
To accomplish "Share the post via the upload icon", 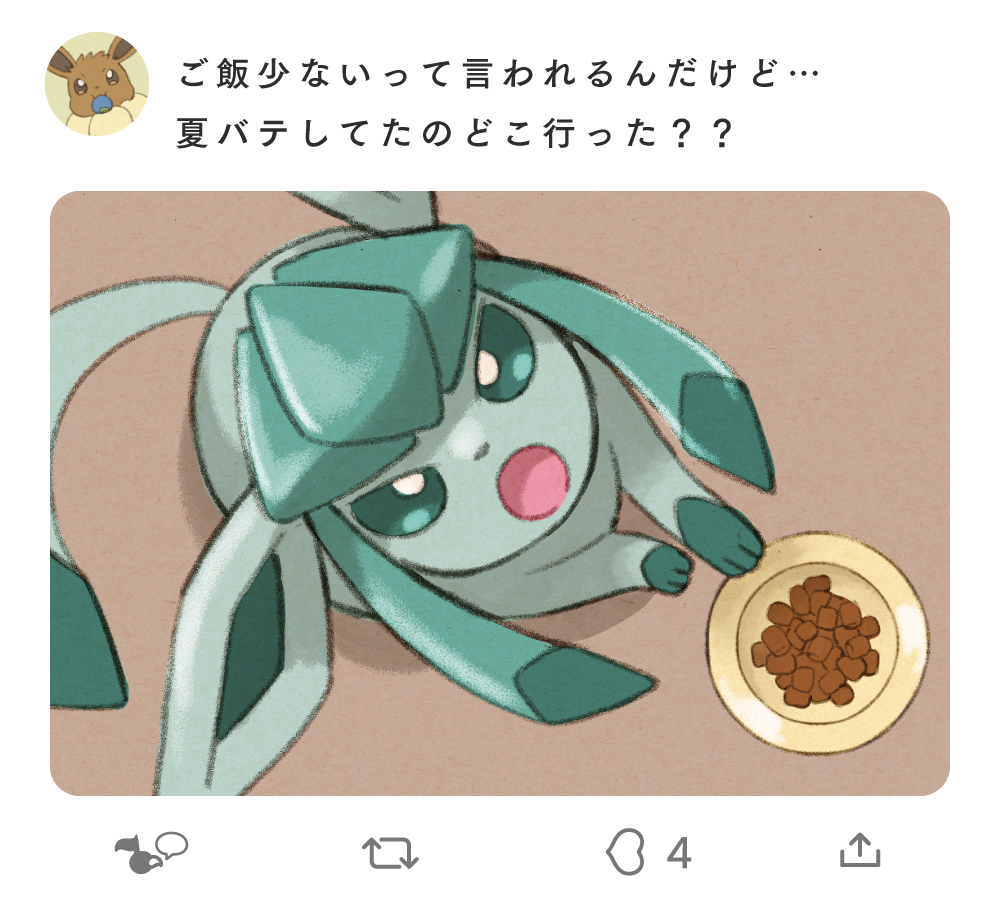I will tap(860, 850).
